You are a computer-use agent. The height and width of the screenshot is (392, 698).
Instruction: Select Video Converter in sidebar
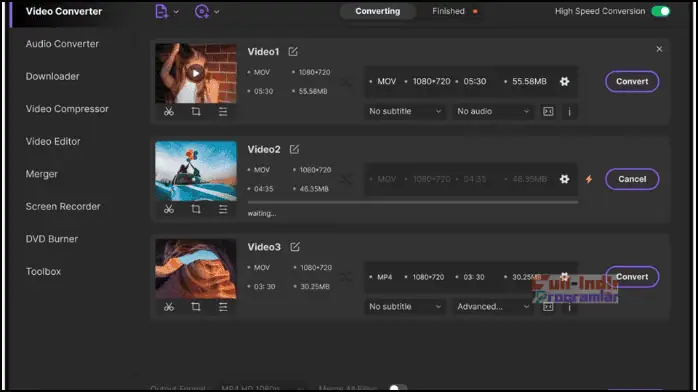[x=64, y=11]
